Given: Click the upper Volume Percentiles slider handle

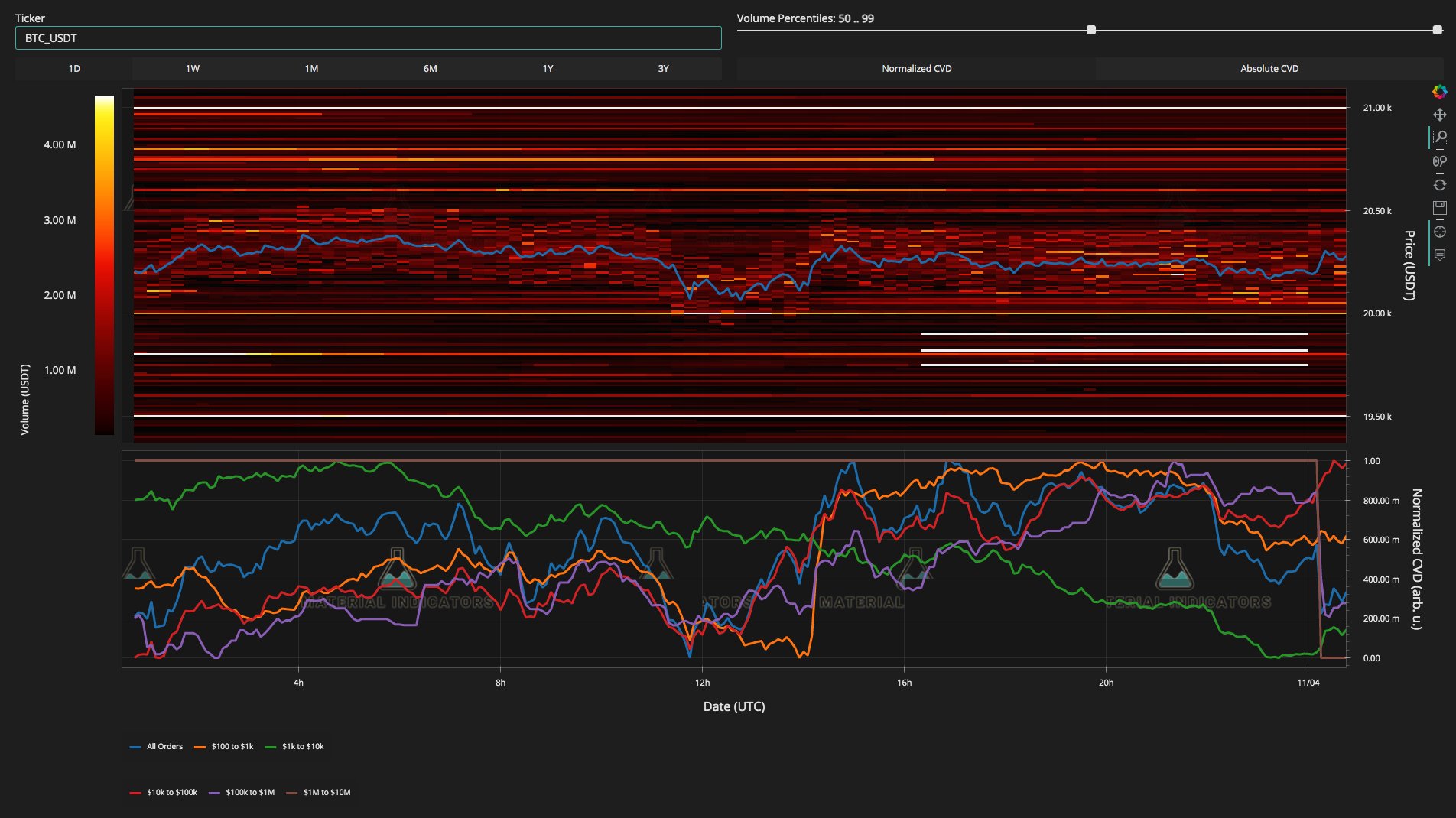Looking at the screenshot, I should (x=1437, y=30).
